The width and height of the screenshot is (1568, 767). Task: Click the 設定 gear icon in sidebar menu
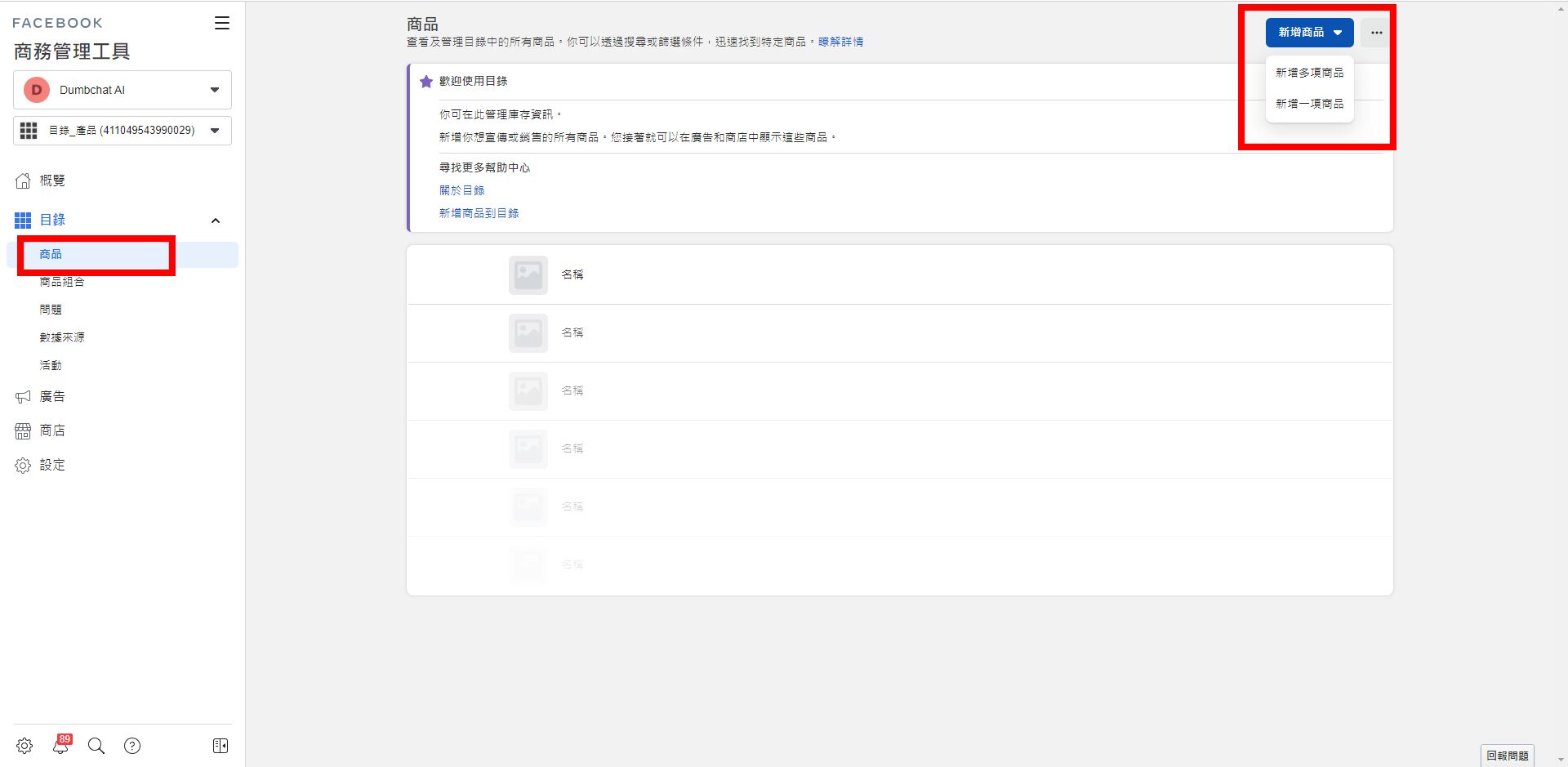(23, 466)
